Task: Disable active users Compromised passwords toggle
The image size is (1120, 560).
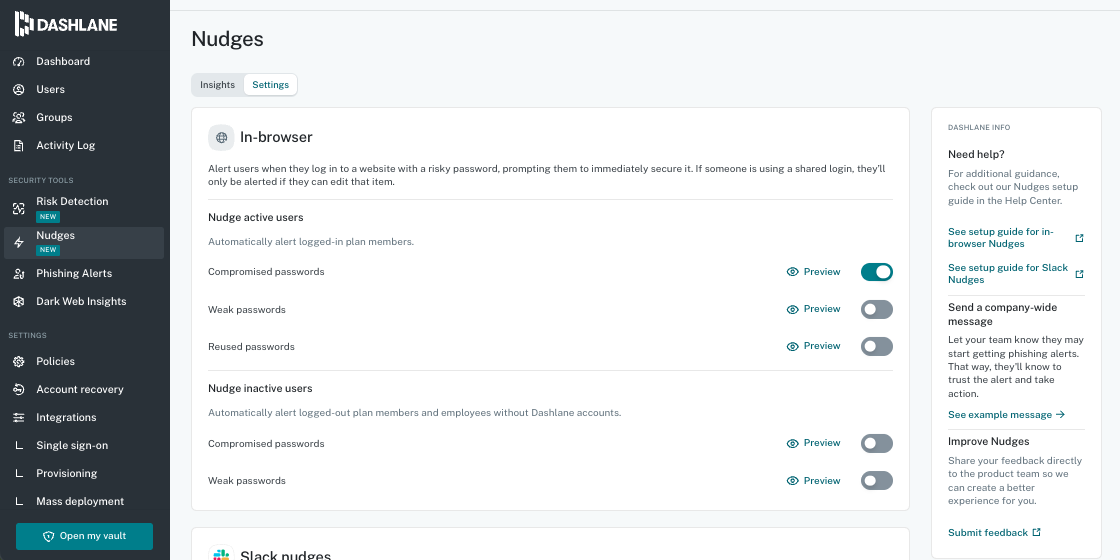Action: point(876,272)
